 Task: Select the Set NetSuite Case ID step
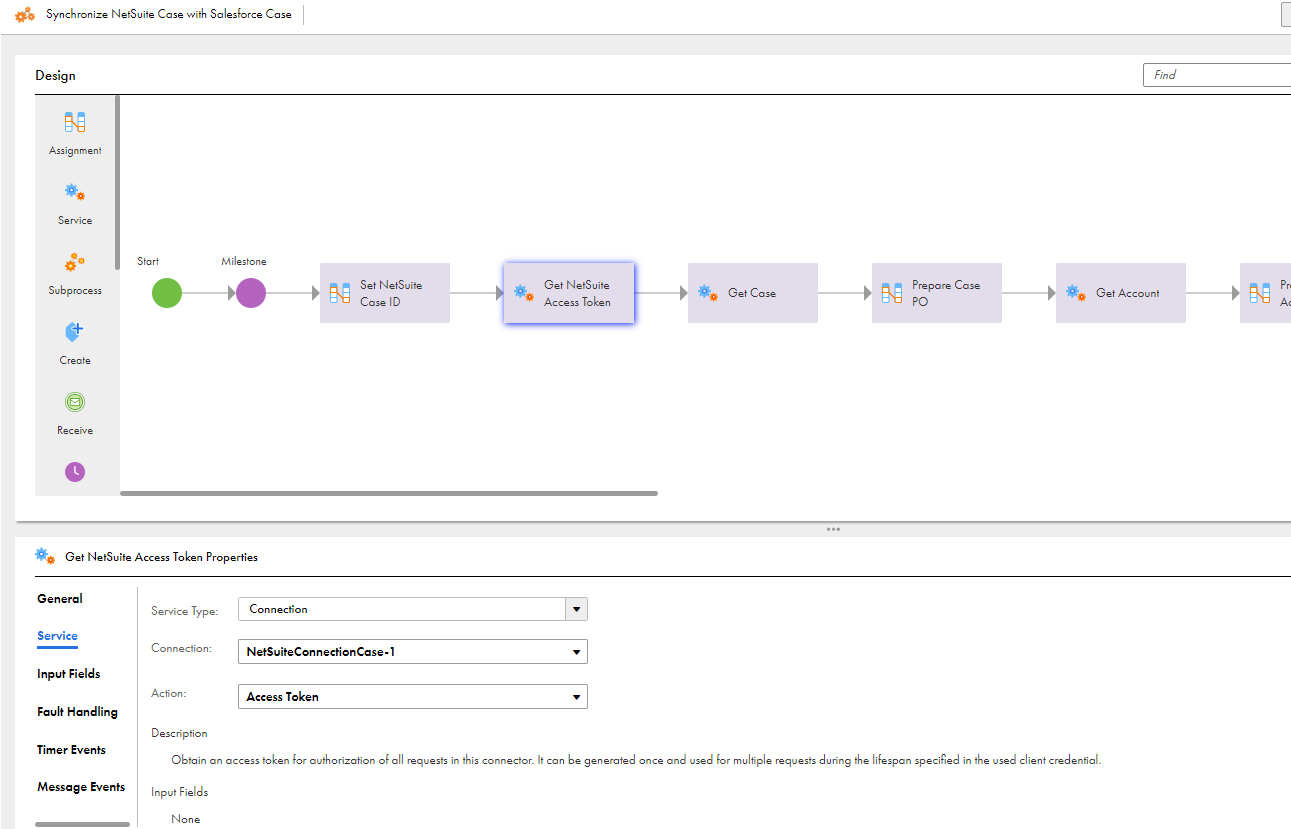[385, 293]
